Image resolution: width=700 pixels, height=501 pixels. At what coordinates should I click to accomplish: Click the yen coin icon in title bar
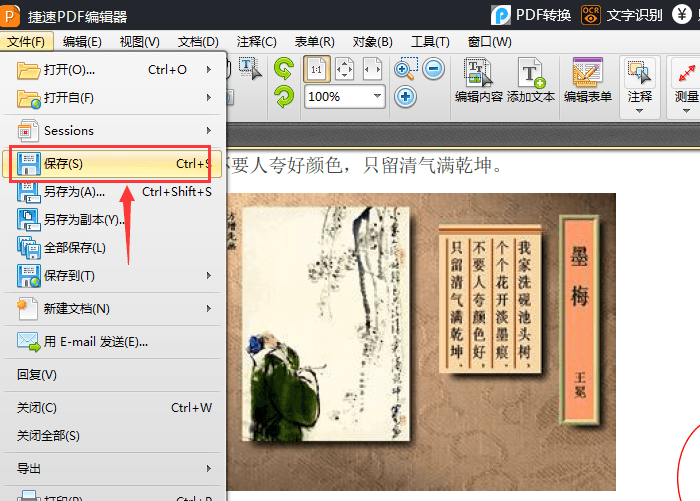tap(682, 15)
